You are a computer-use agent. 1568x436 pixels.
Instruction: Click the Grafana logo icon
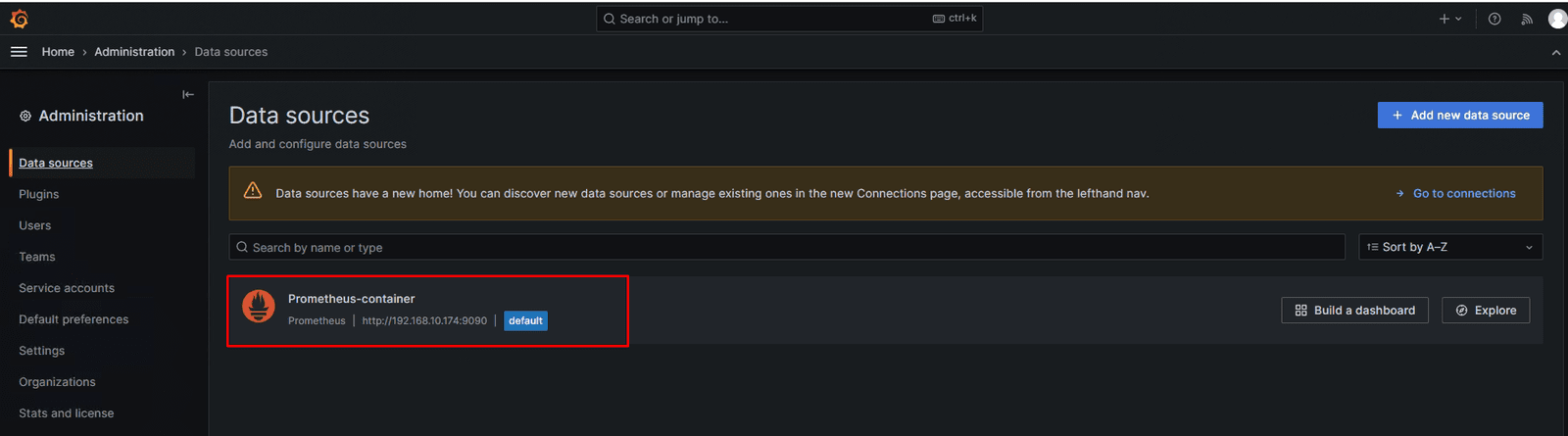click(x=19, y=19)
